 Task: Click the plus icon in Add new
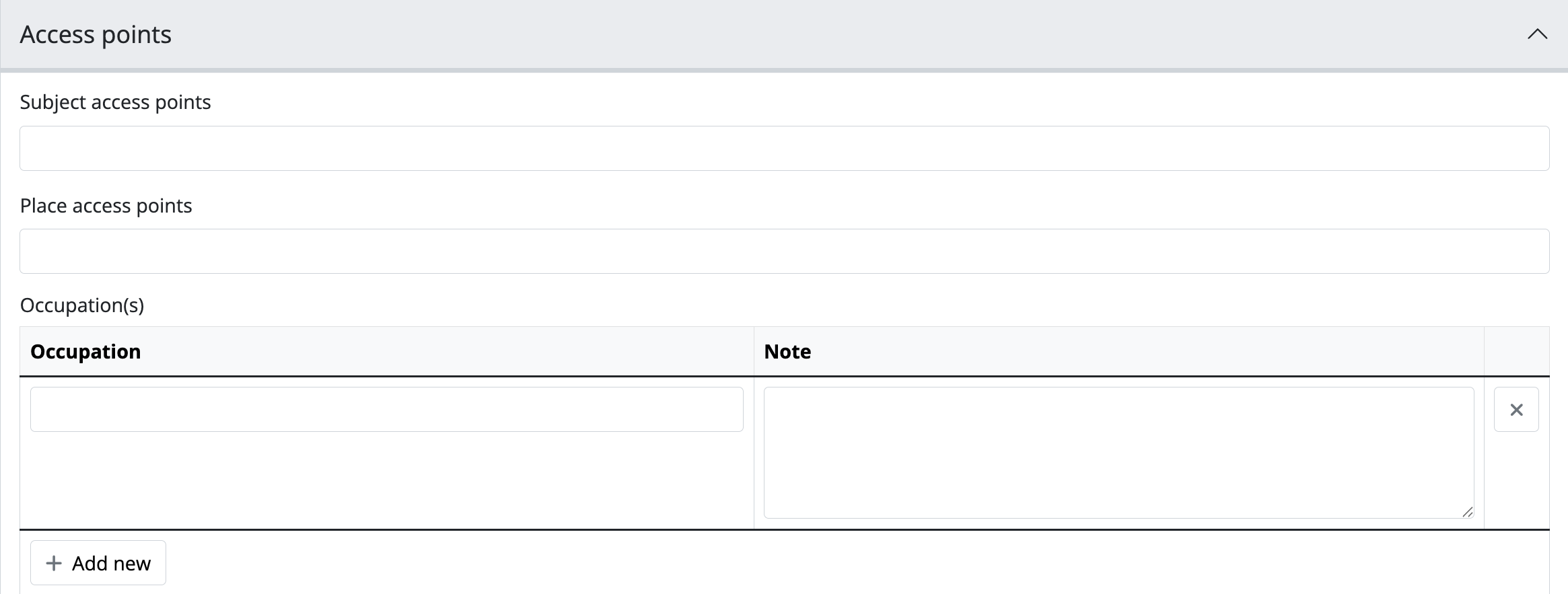[x=54, y=563]
